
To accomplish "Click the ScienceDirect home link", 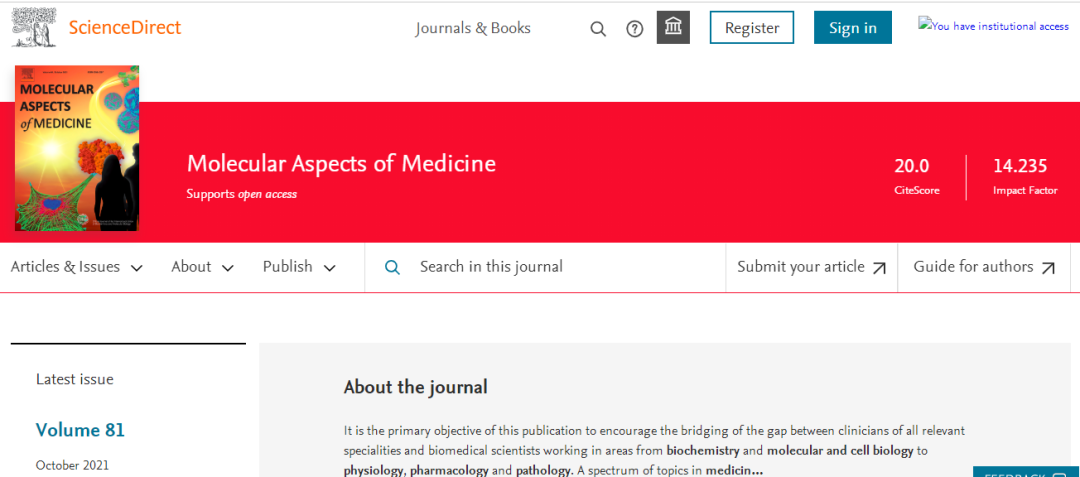I will tap(125, 27).
